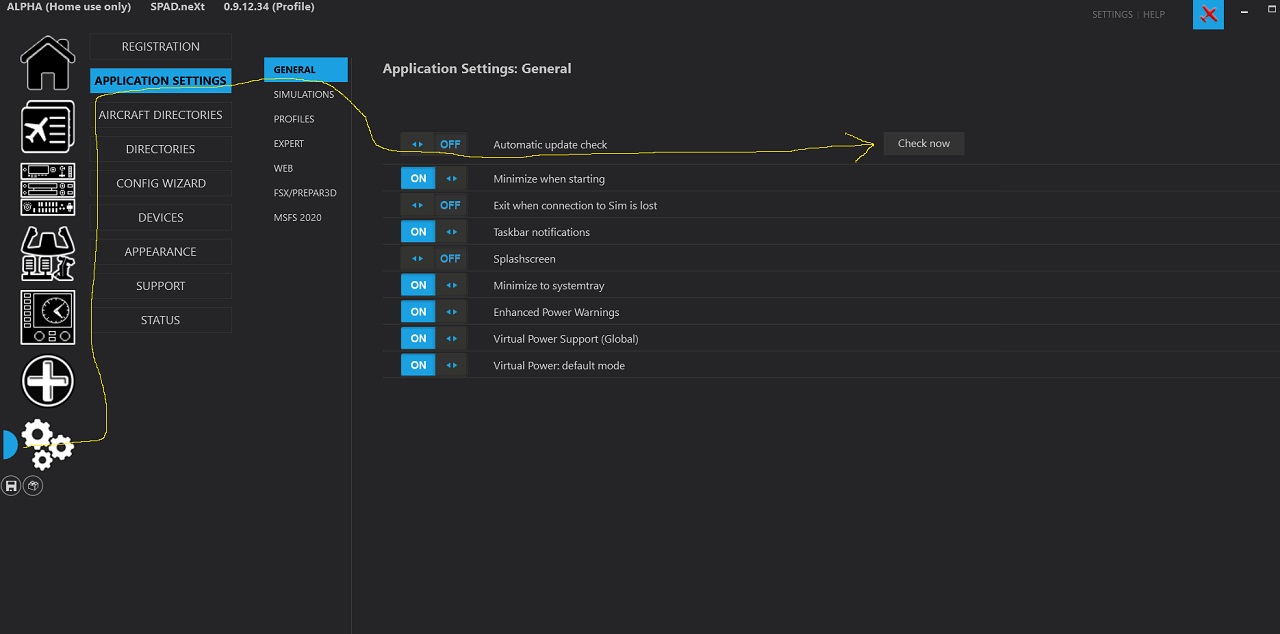Click the red X icon in title bar
The height and width of the screenshot is (634, 1280).
[x=1208, y=14]
